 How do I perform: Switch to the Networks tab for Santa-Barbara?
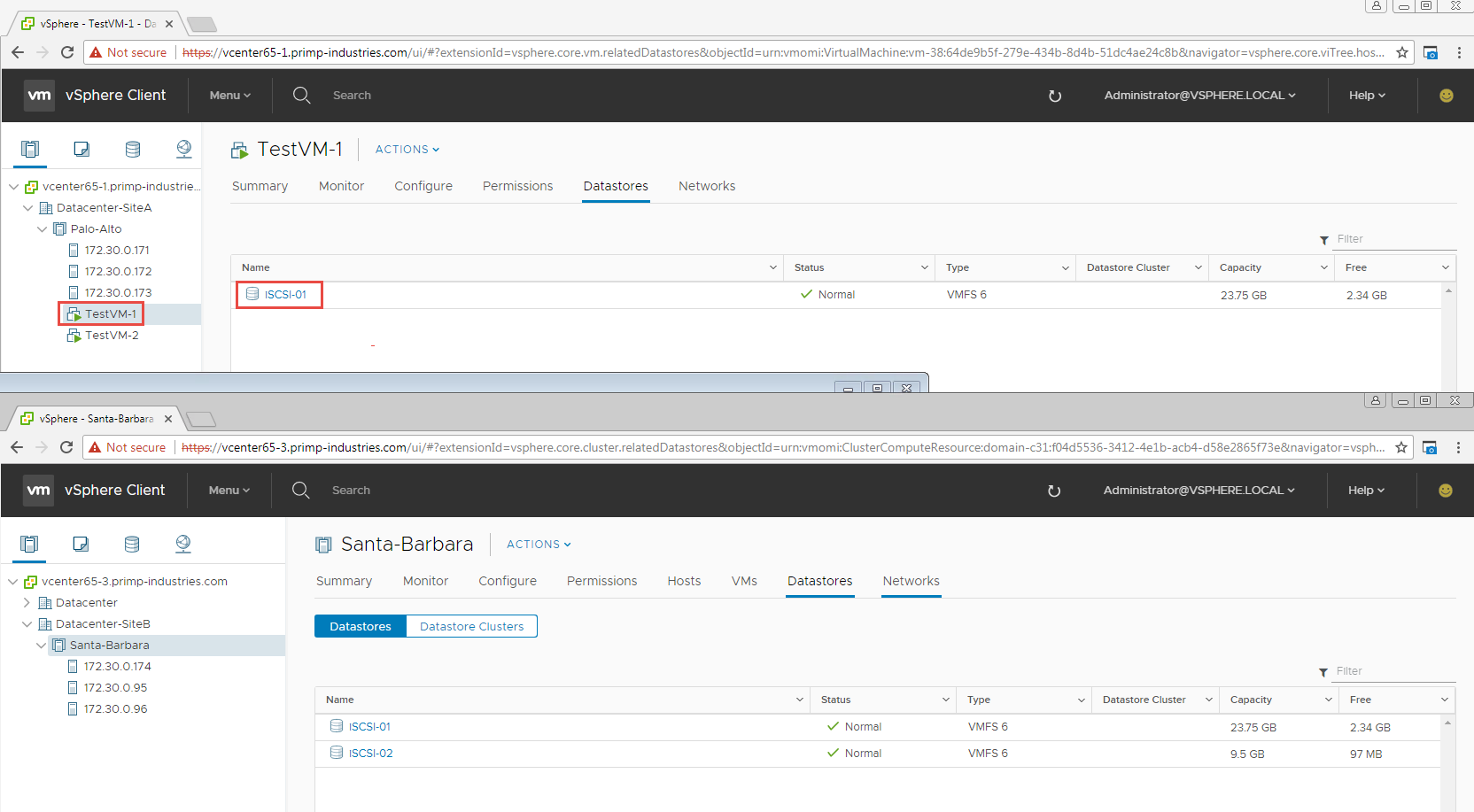(x=911, y=581)
